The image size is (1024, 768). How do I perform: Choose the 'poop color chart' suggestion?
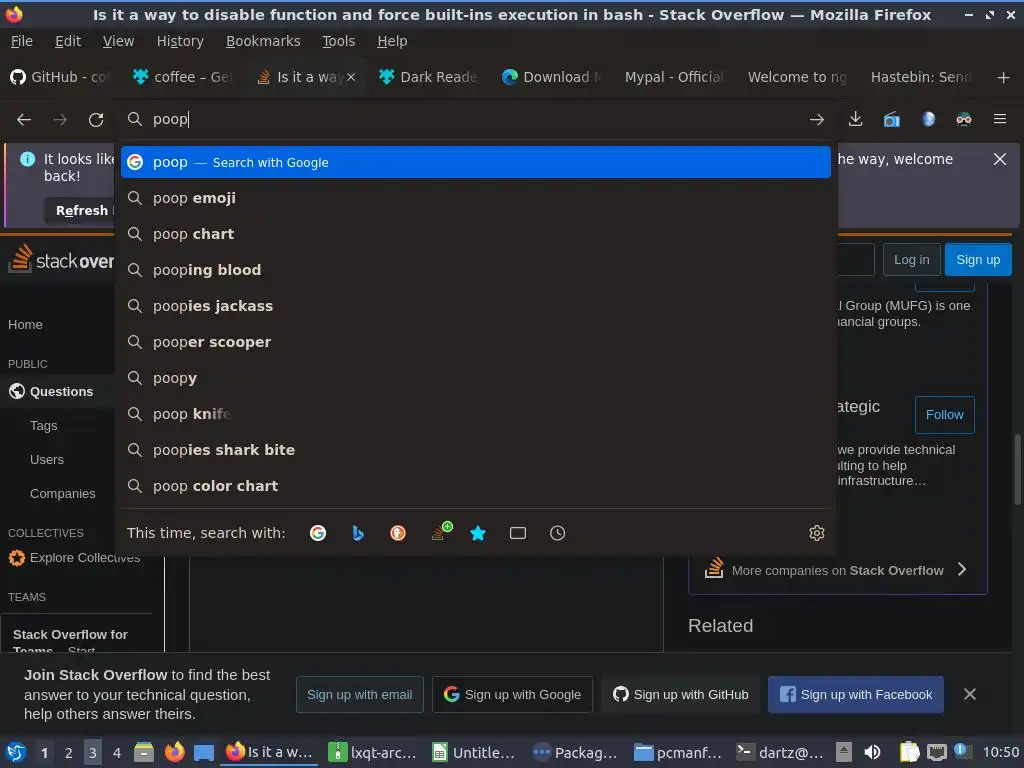tap(475, 486)
